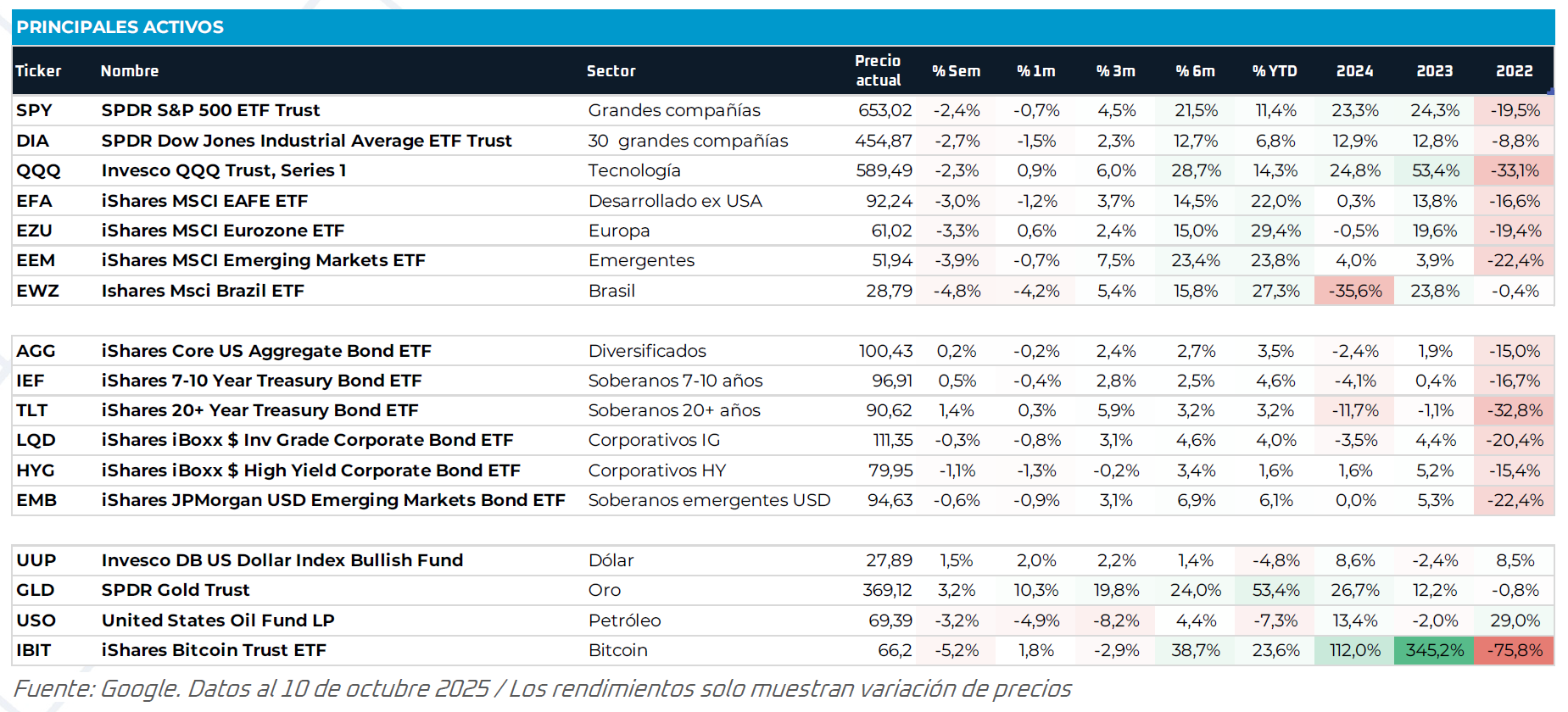1568x712 pixels.
Task: Select the "% YTD" column header
Action: (x=1275, y=71)
